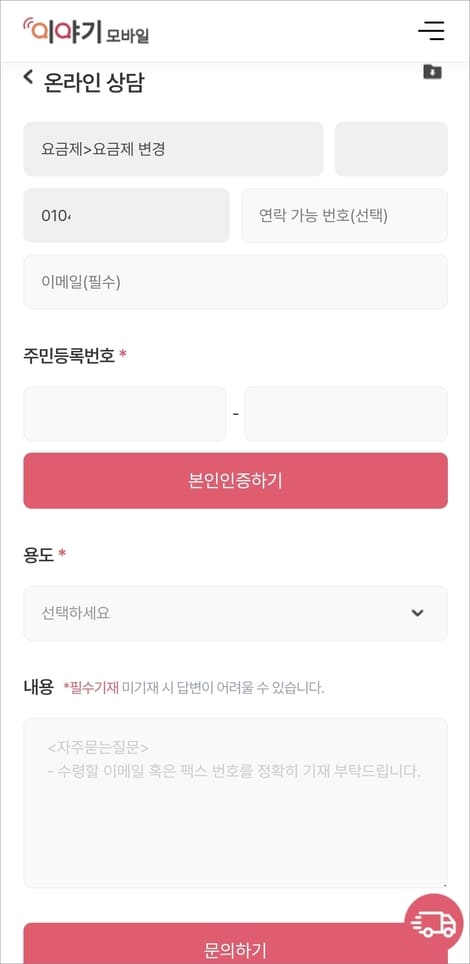Tap the floating delivery truck icon
Screen dimensions: 470x964
(434, 923)
